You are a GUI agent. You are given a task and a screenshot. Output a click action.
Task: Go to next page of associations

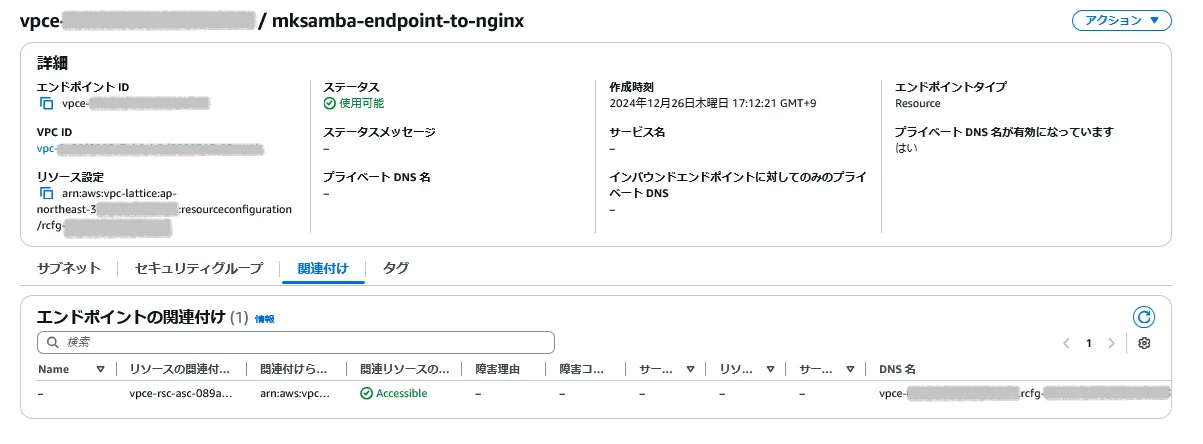pyautogui.click(x=1111, y=343)
